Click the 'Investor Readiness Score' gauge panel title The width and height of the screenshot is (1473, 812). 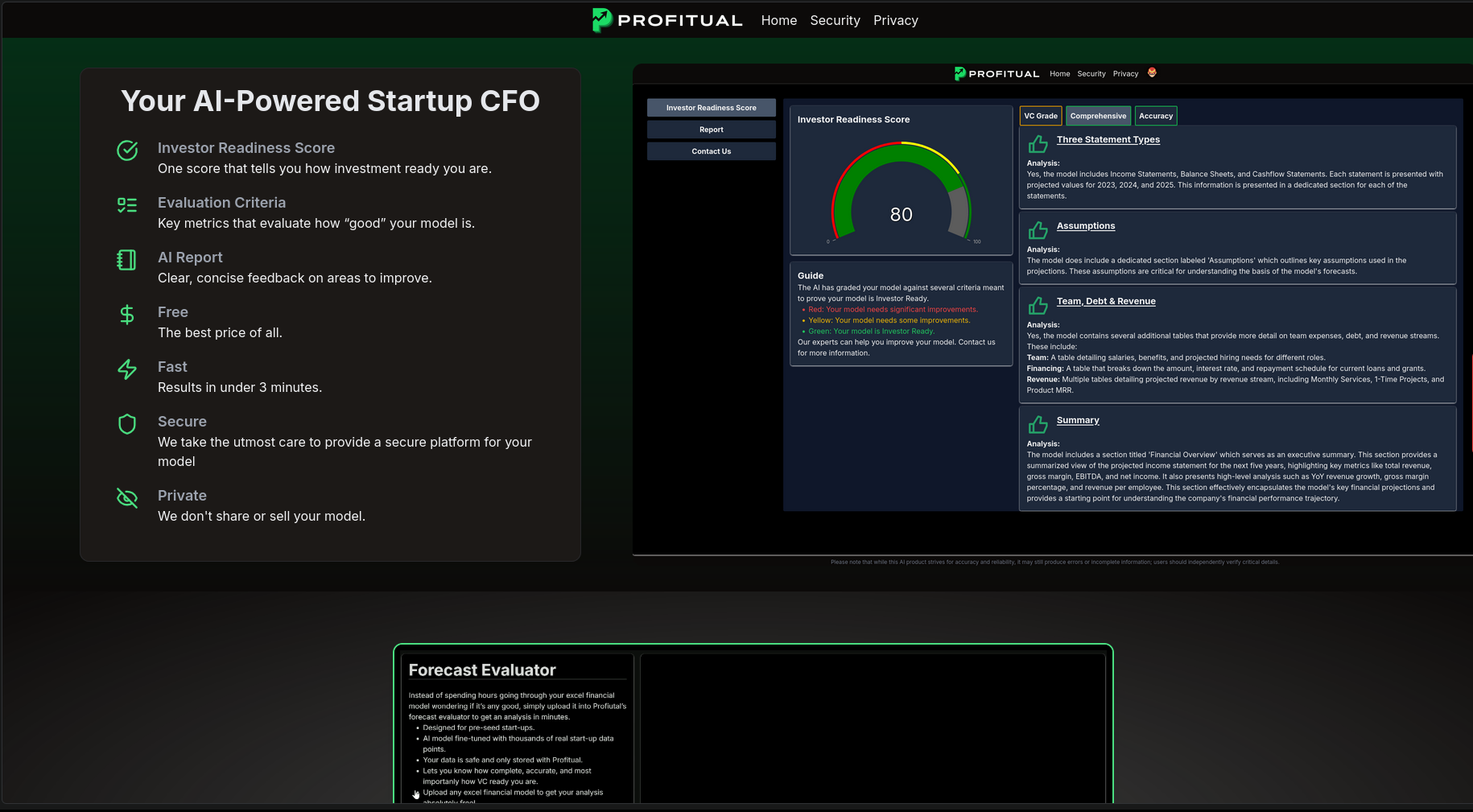point(853,119)
